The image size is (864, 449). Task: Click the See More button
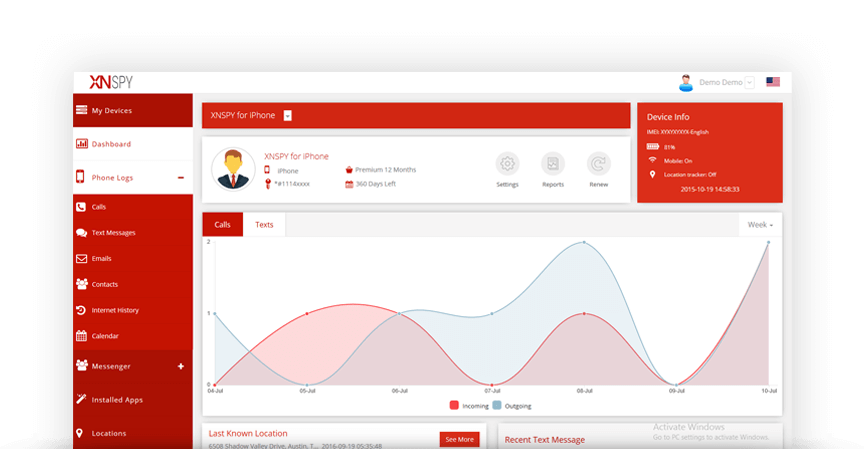(459, 439)
